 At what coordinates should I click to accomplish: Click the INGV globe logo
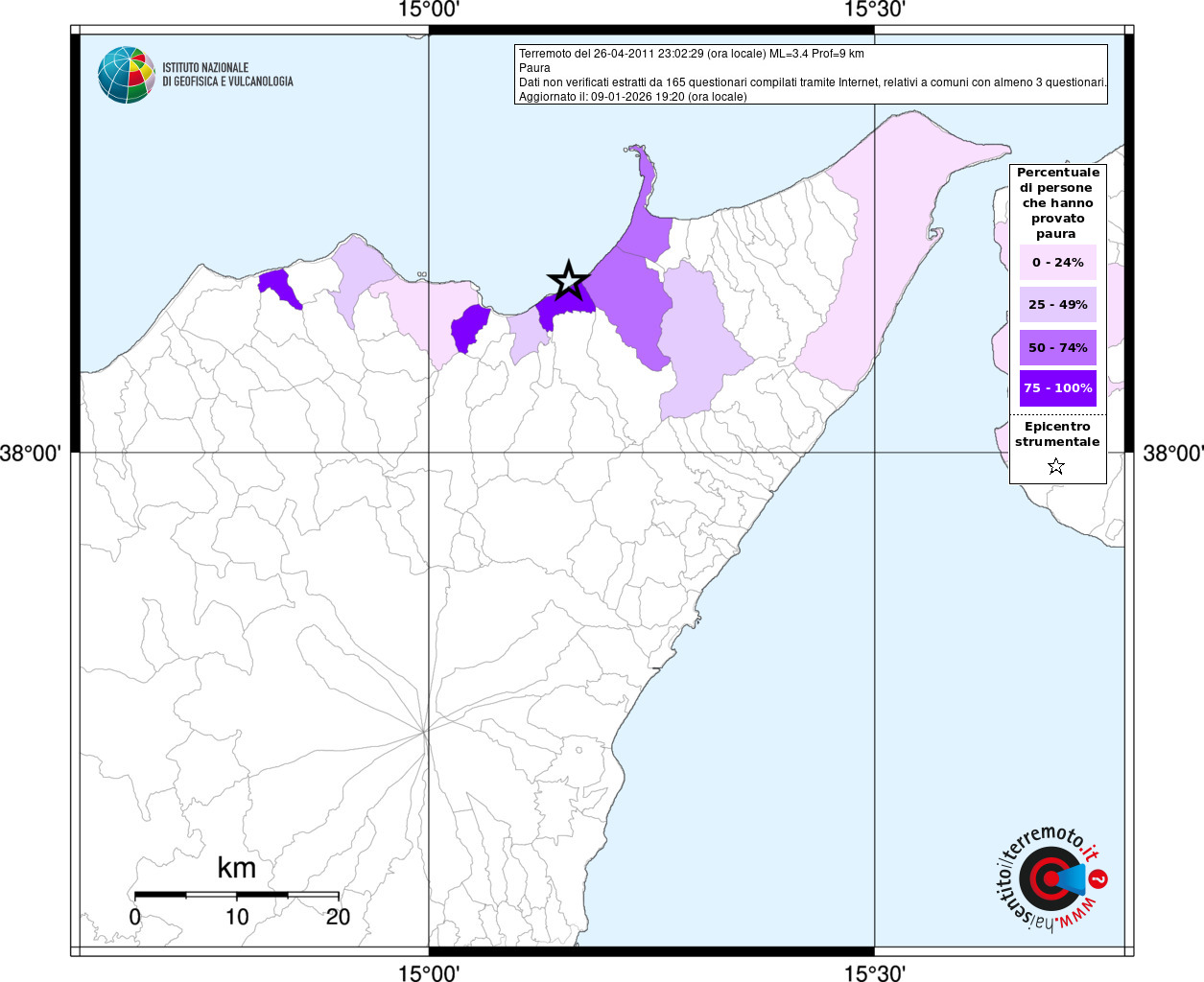pos(127,75)
